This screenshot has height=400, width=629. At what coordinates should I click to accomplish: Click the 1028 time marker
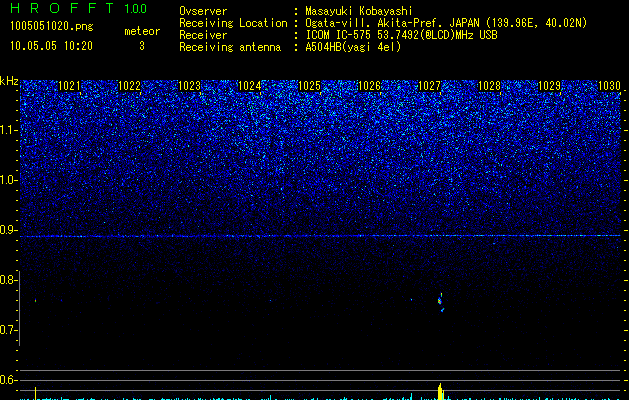[x=490, y=86]
